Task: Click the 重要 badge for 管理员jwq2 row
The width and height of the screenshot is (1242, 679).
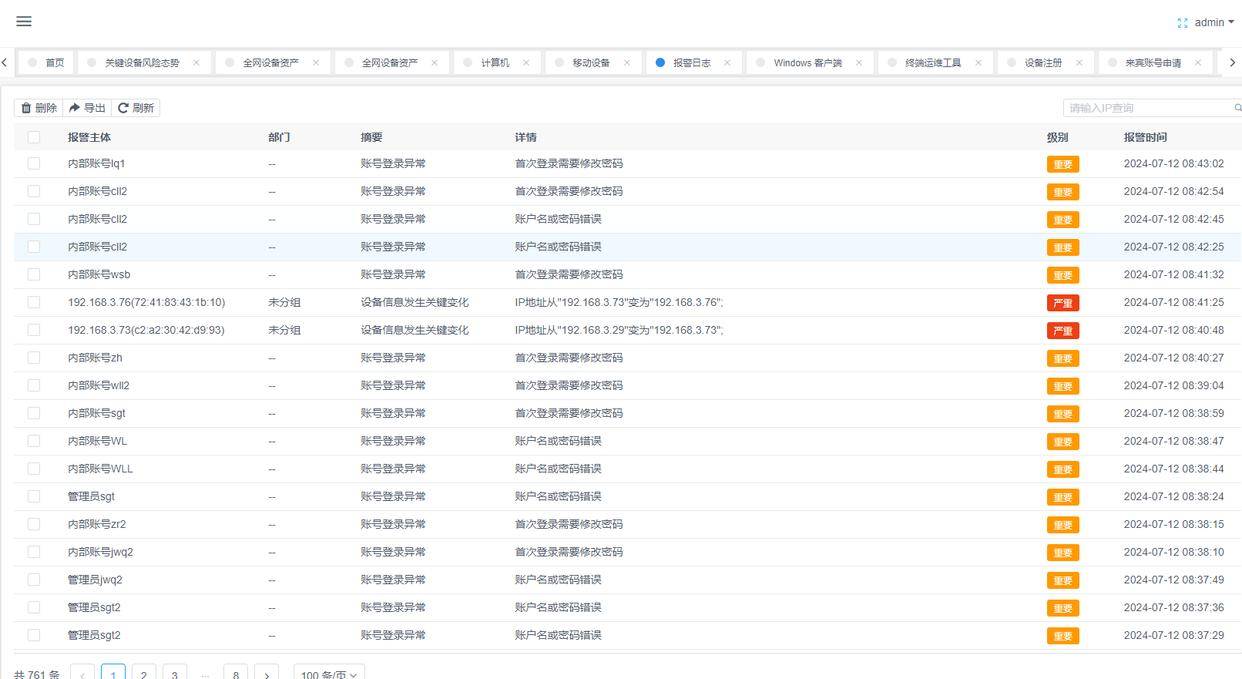Action: pyautogui.click(x=1063, y=580)
